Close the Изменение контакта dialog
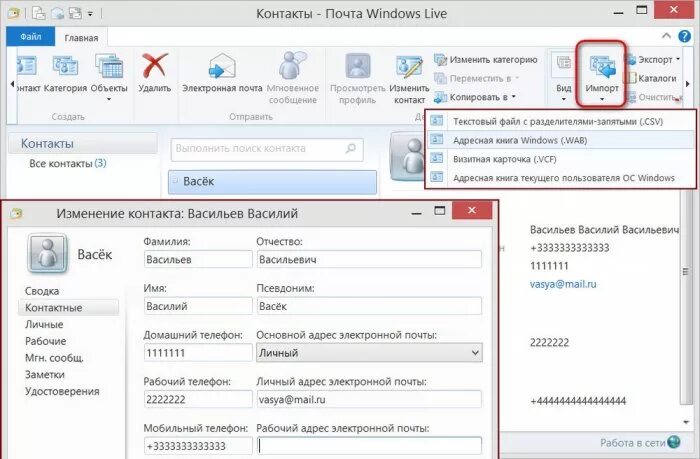Screen dimensions: 700x459 (x=472, y=210)
